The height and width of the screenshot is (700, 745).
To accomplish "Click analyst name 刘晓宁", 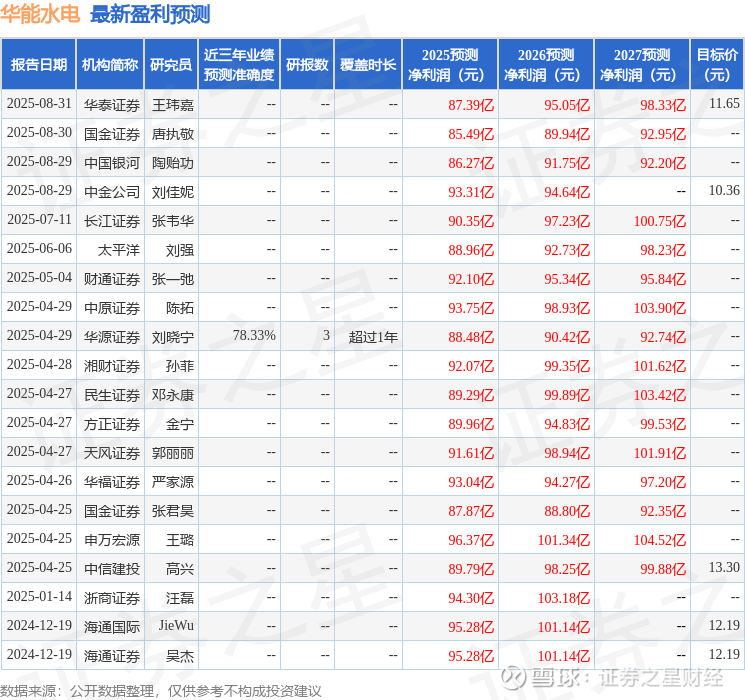I will pos(173,337).
